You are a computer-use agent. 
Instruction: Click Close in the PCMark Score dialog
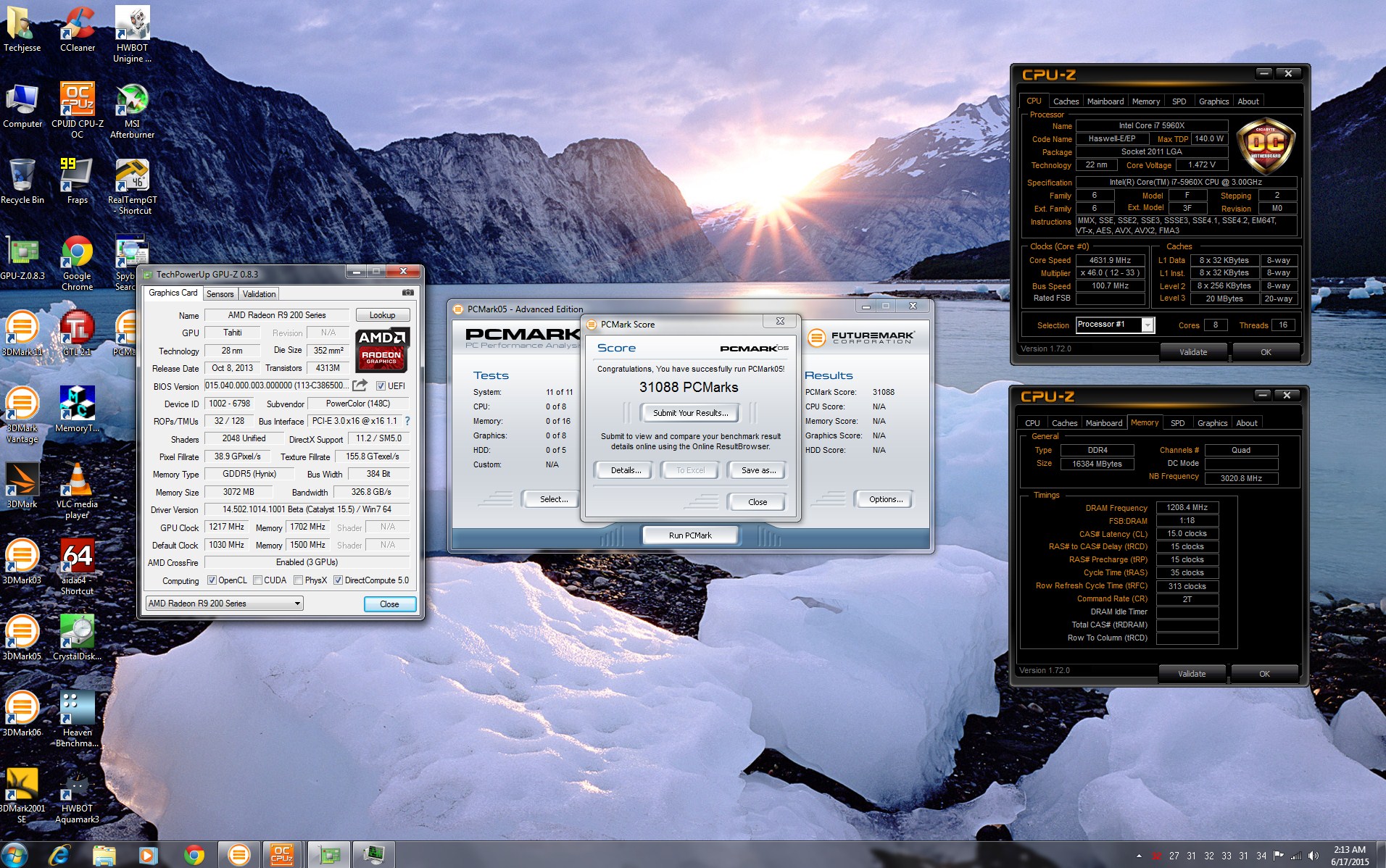(x=758, y=502)
